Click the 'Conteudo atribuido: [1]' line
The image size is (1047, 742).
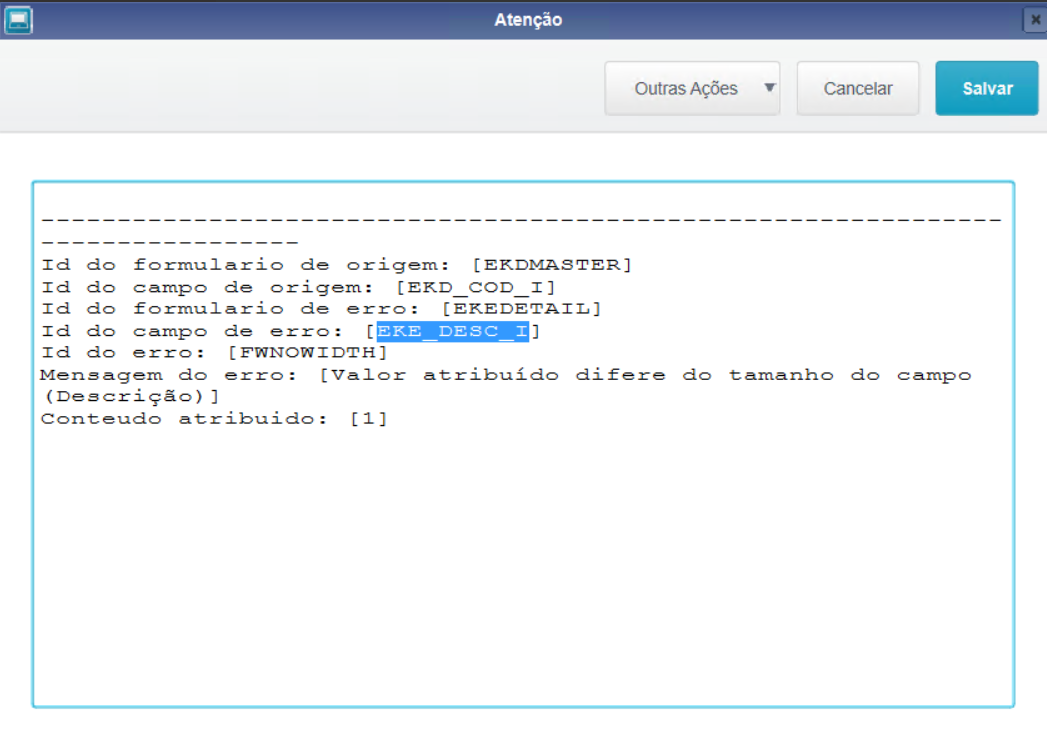(214, 419)
